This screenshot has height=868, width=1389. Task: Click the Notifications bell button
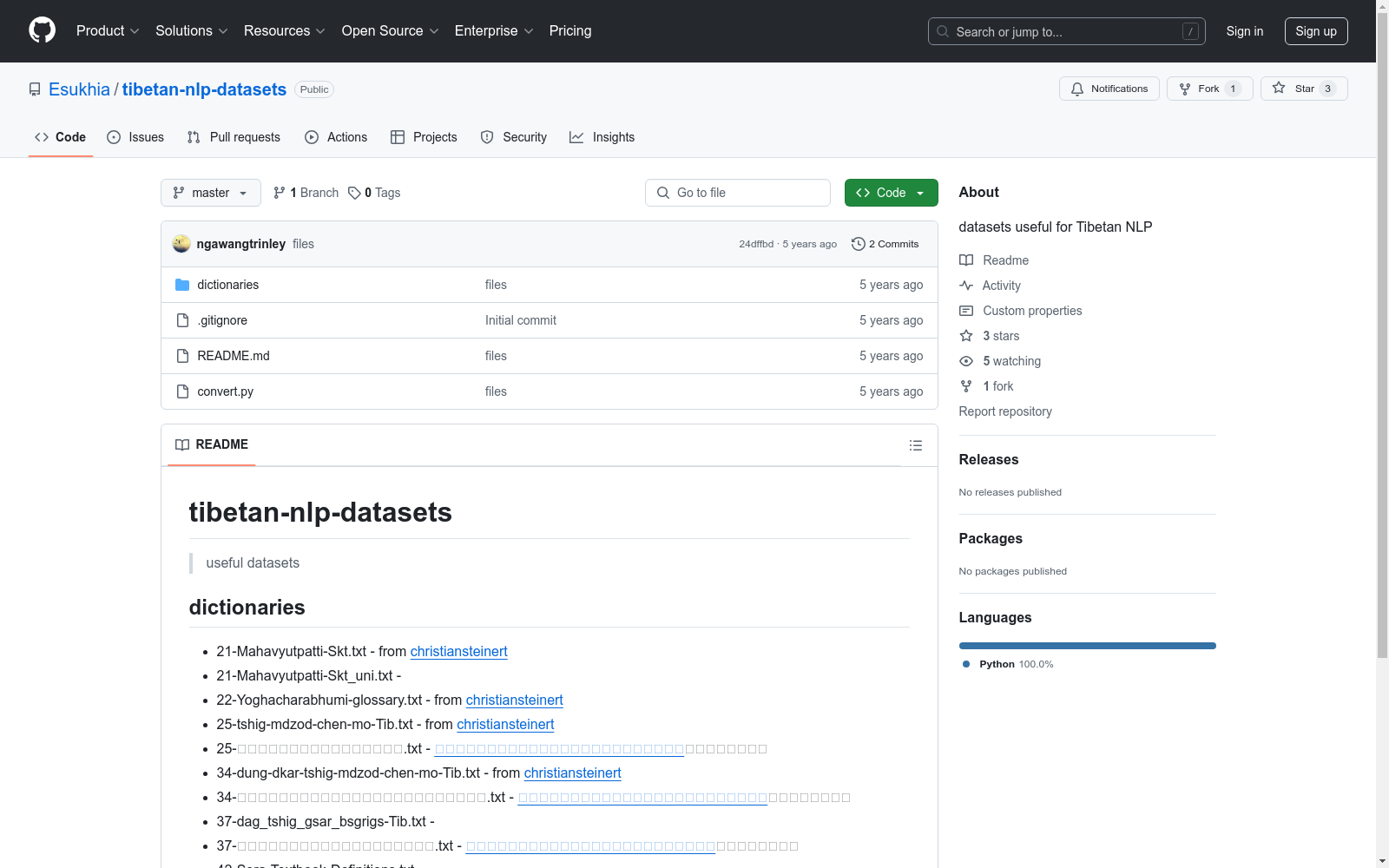1109,89
